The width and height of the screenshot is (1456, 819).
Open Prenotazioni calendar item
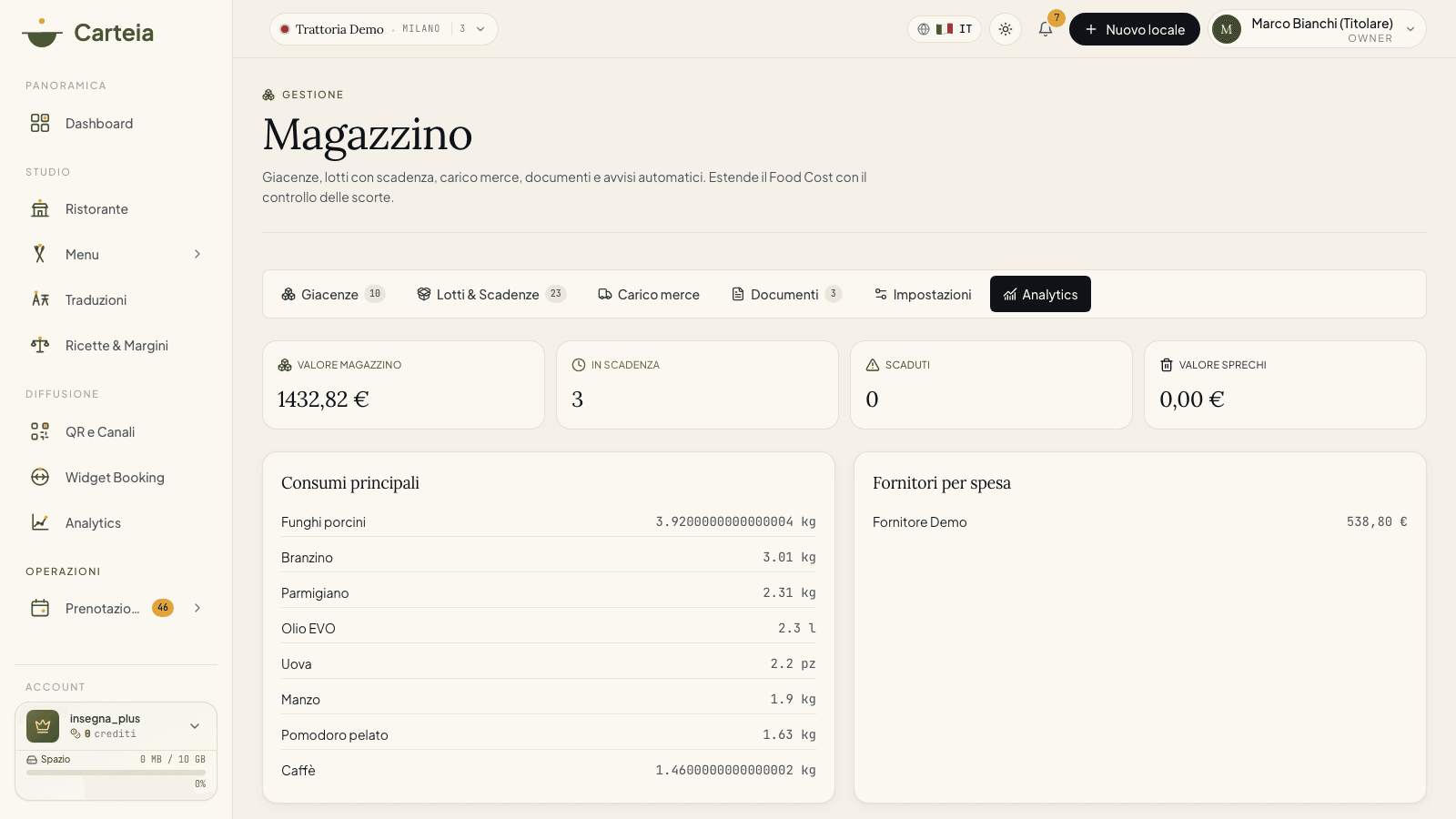[116, 609]
